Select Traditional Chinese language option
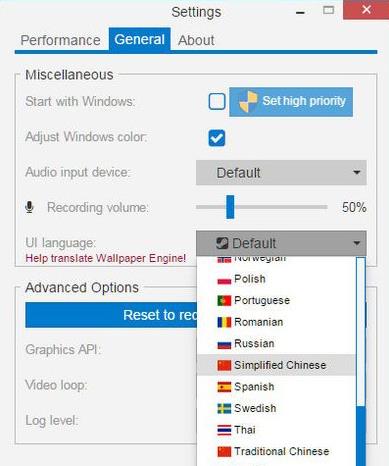The height and width of the screenshot is (466, 389). coord(276,451)
